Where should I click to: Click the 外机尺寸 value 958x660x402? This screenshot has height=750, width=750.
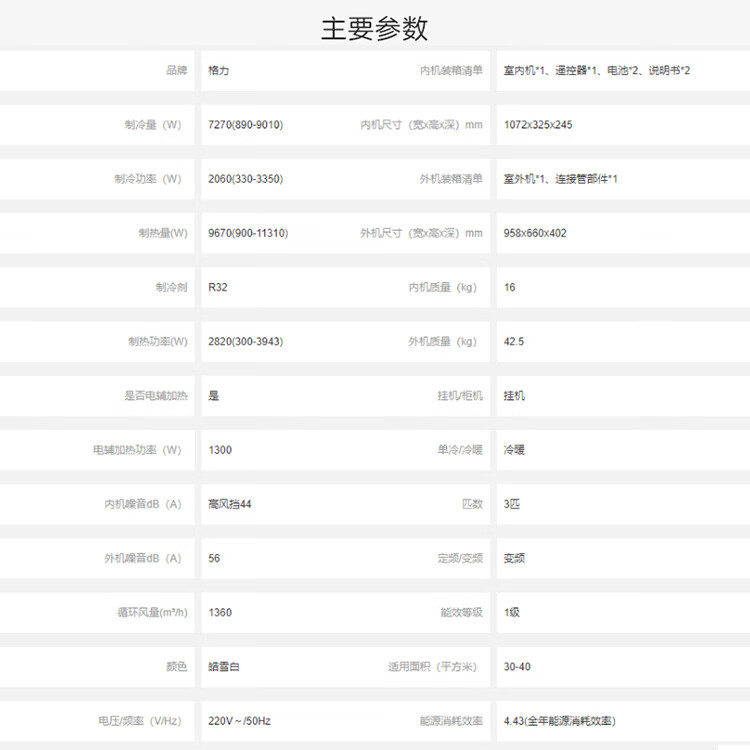(x=535, y=233)
